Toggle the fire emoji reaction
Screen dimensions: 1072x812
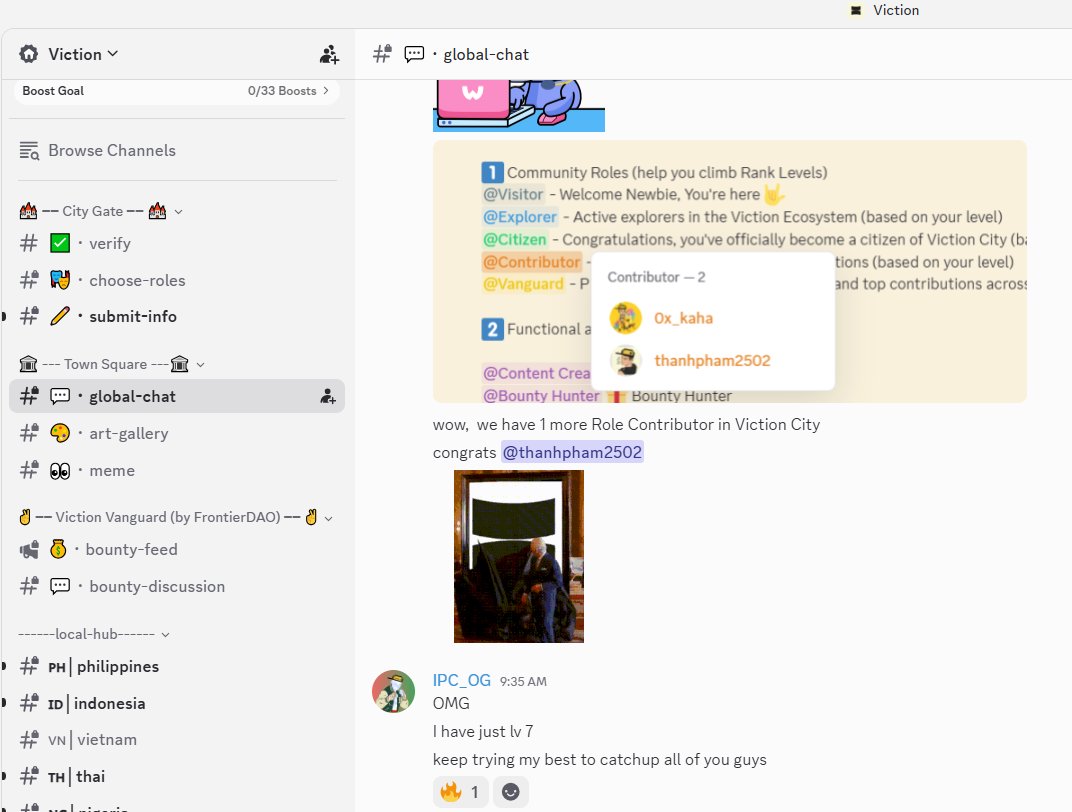(461, 791)
